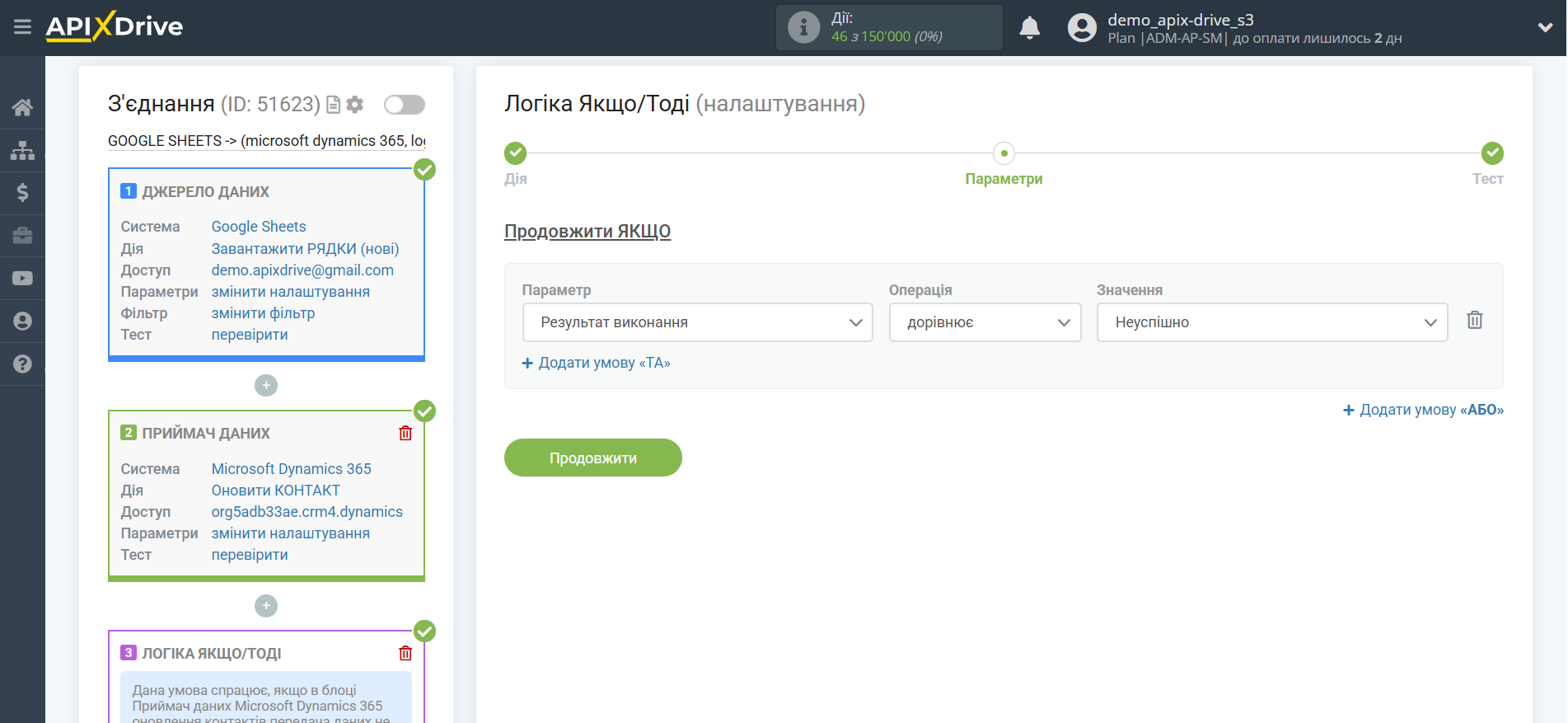
Task: Open the video tutorials icon in the sidebar
Action: [x=22, y=279]
